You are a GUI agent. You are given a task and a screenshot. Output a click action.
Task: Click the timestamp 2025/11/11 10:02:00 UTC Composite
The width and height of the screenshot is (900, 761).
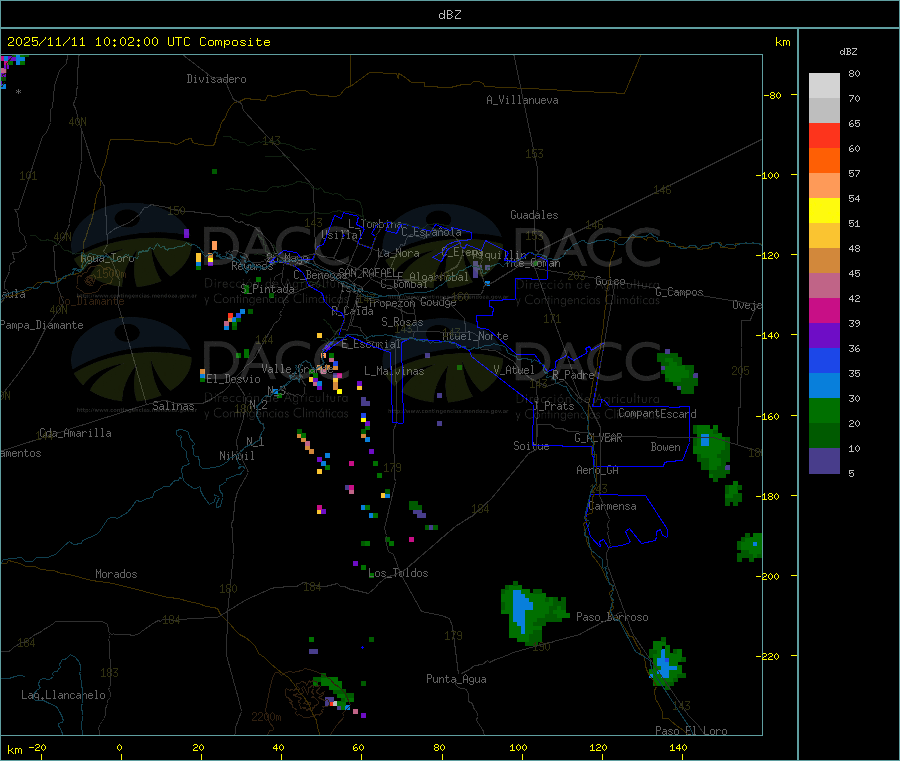pyautogui.click(x=138, y=42)
